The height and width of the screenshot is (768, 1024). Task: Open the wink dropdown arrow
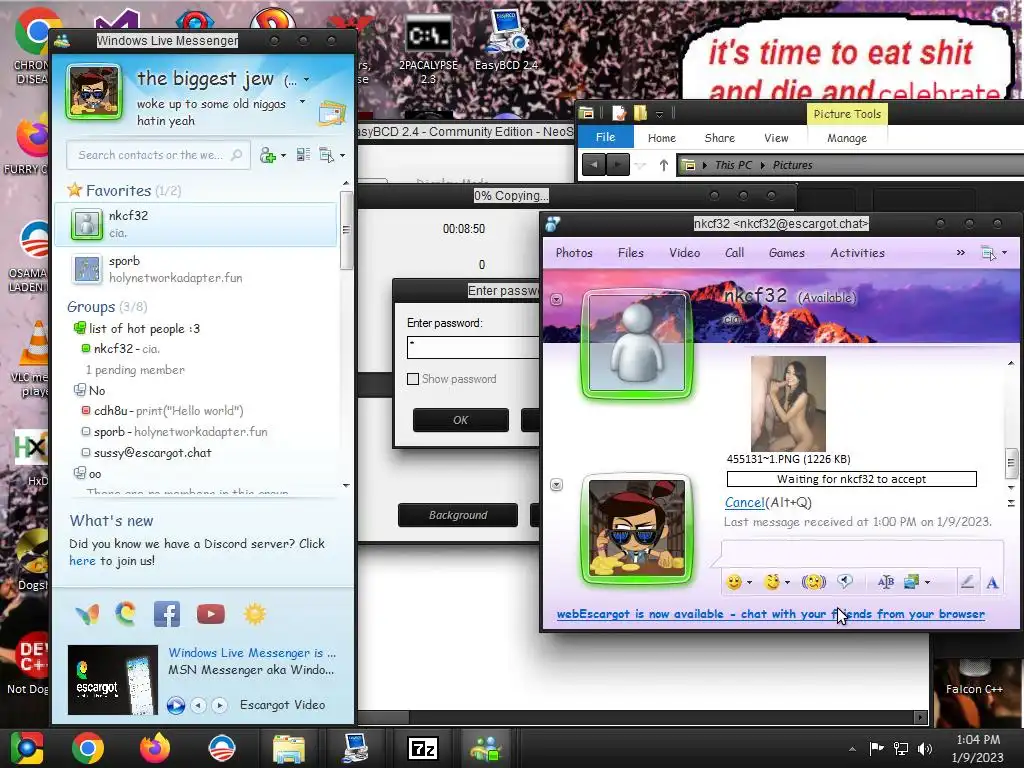pyautogui.click(x=788, y=583)
